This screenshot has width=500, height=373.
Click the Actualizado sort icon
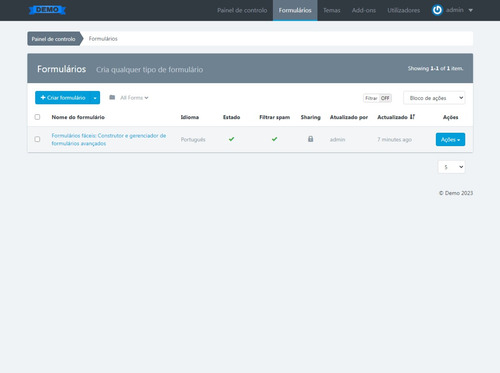click(412, 117)
